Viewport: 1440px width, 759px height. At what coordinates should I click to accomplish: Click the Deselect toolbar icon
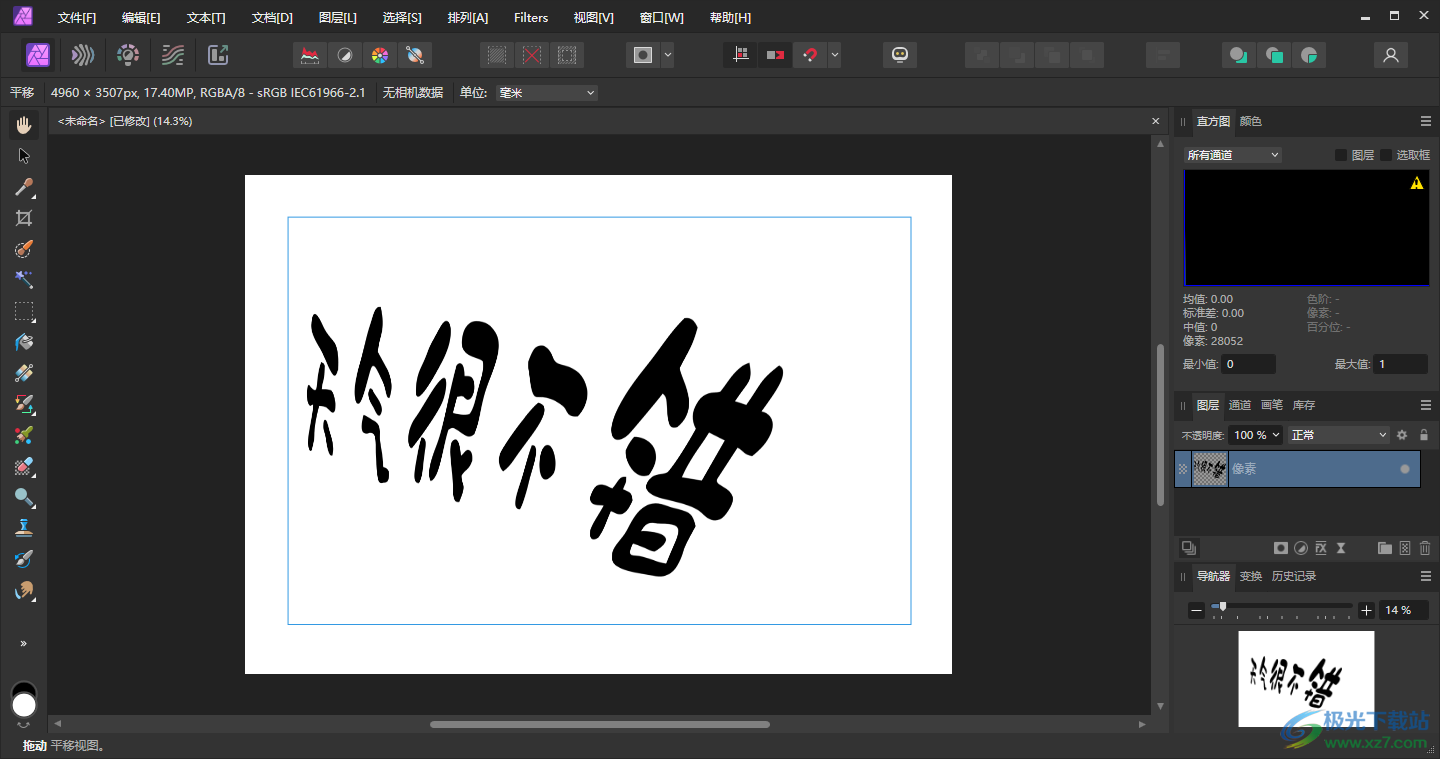click(x=532, y=55)
